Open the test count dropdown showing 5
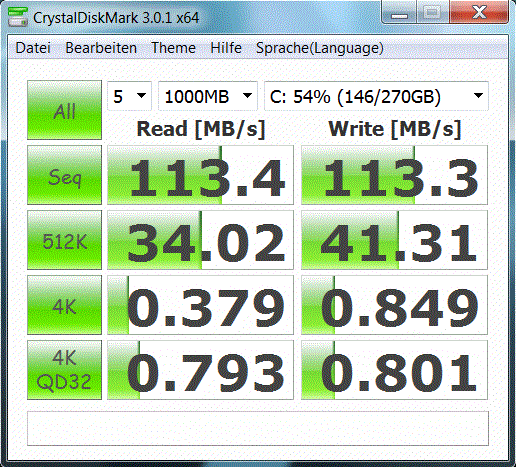516x467 pixels. [129, 96]
